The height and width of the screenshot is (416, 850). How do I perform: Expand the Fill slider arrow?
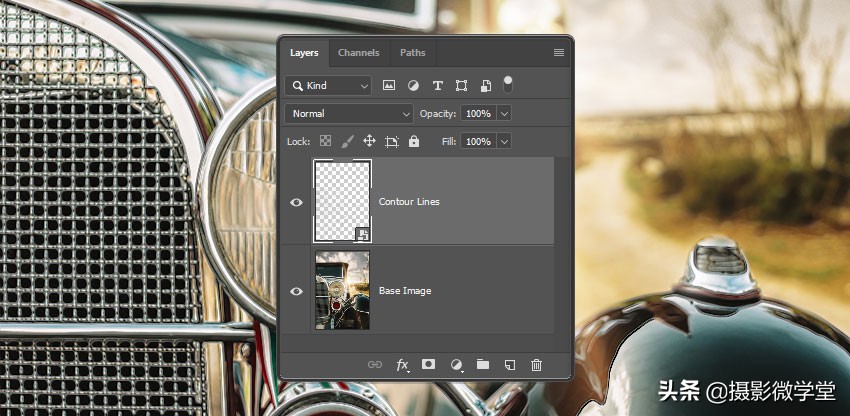[x=504, y=142]
